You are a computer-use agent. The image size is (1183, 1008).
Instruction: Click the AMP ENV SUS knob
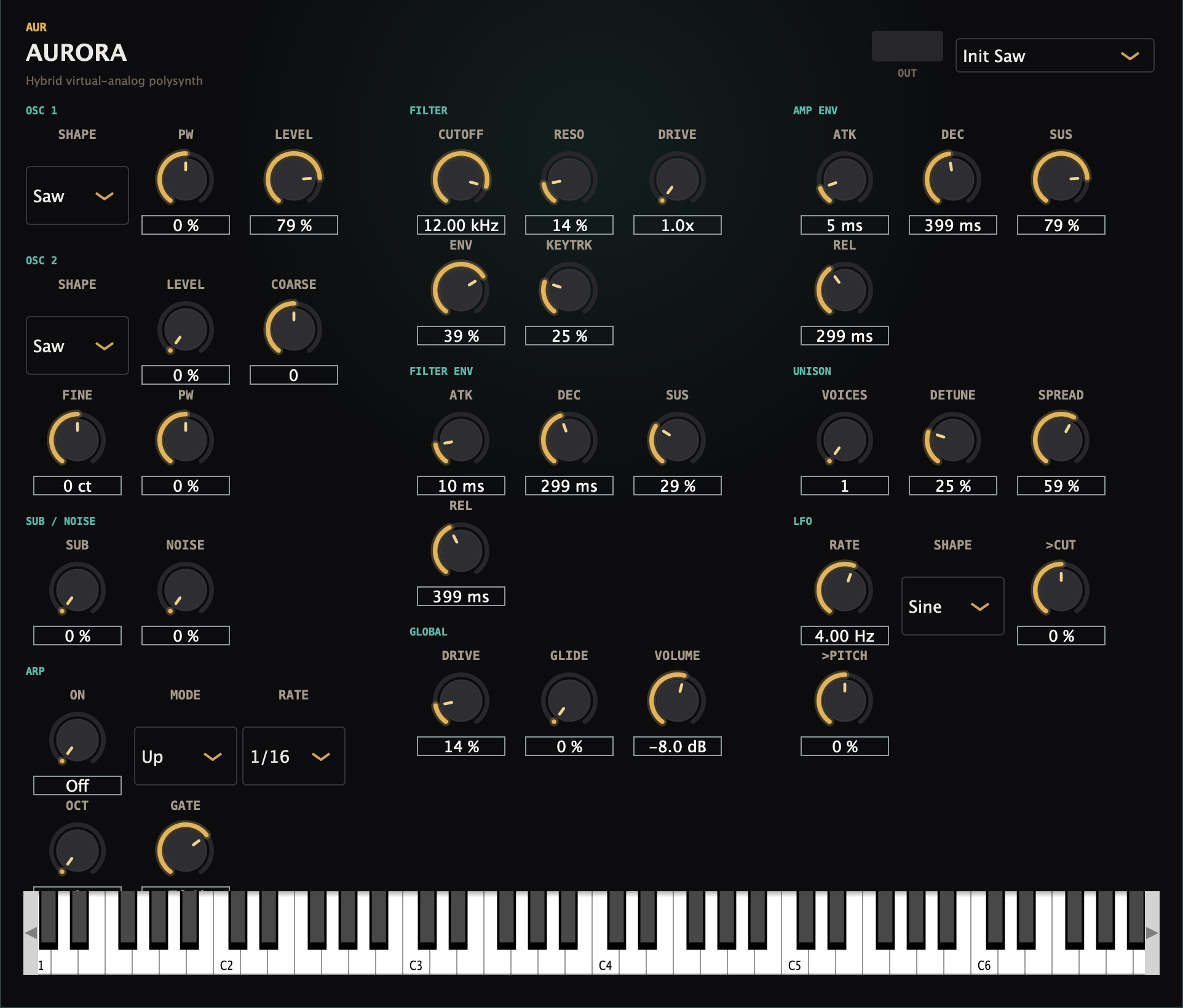coord(1061,179)
